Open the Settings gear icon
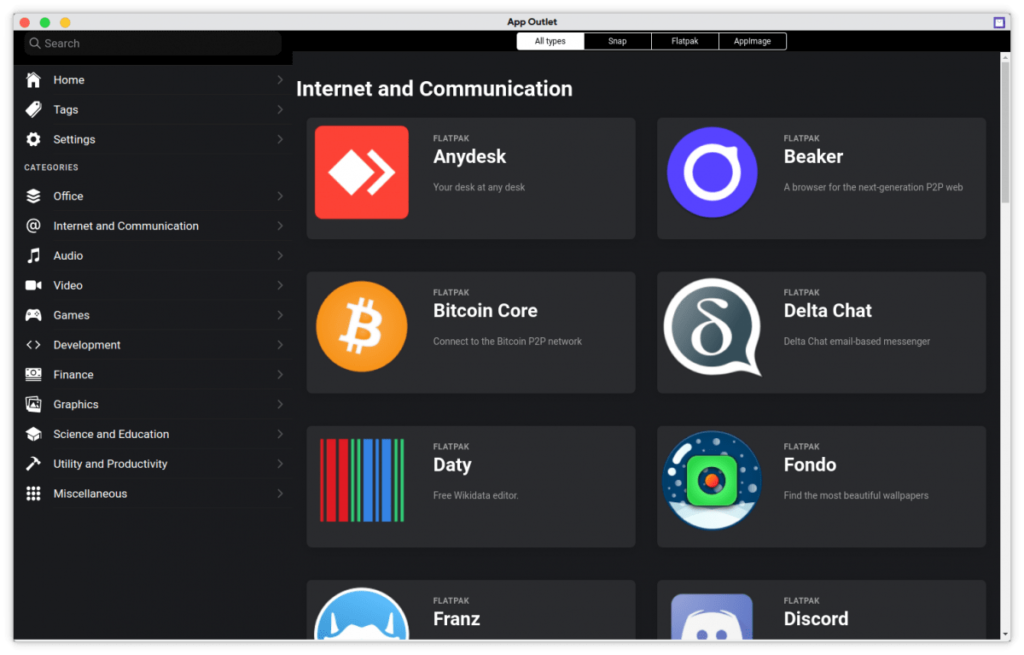The height and width of the screenshot is (655, 1024). (33, 139)
